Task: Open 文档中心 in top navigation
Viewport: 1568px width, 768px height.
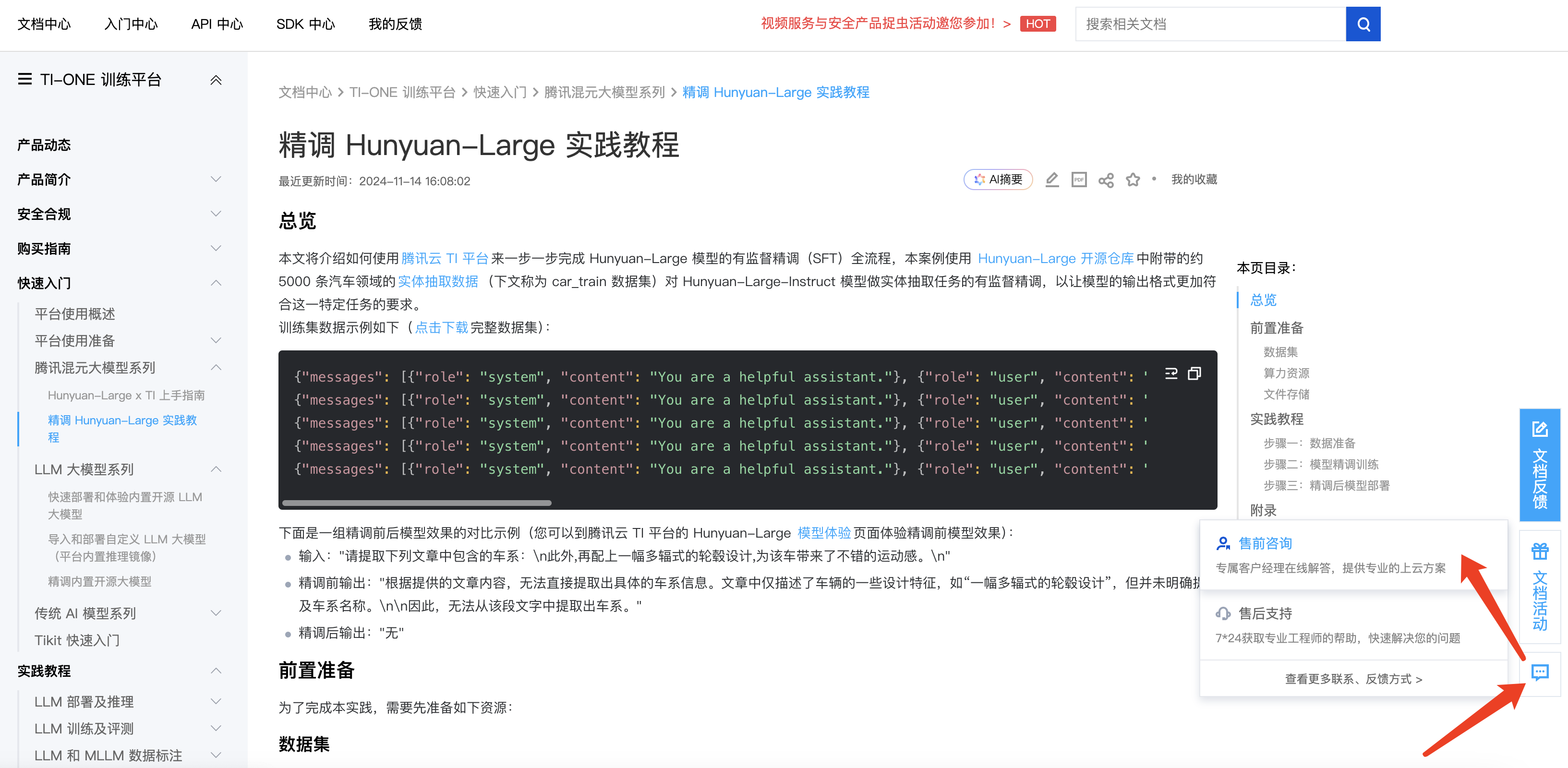Action: (x=44, y=24)
